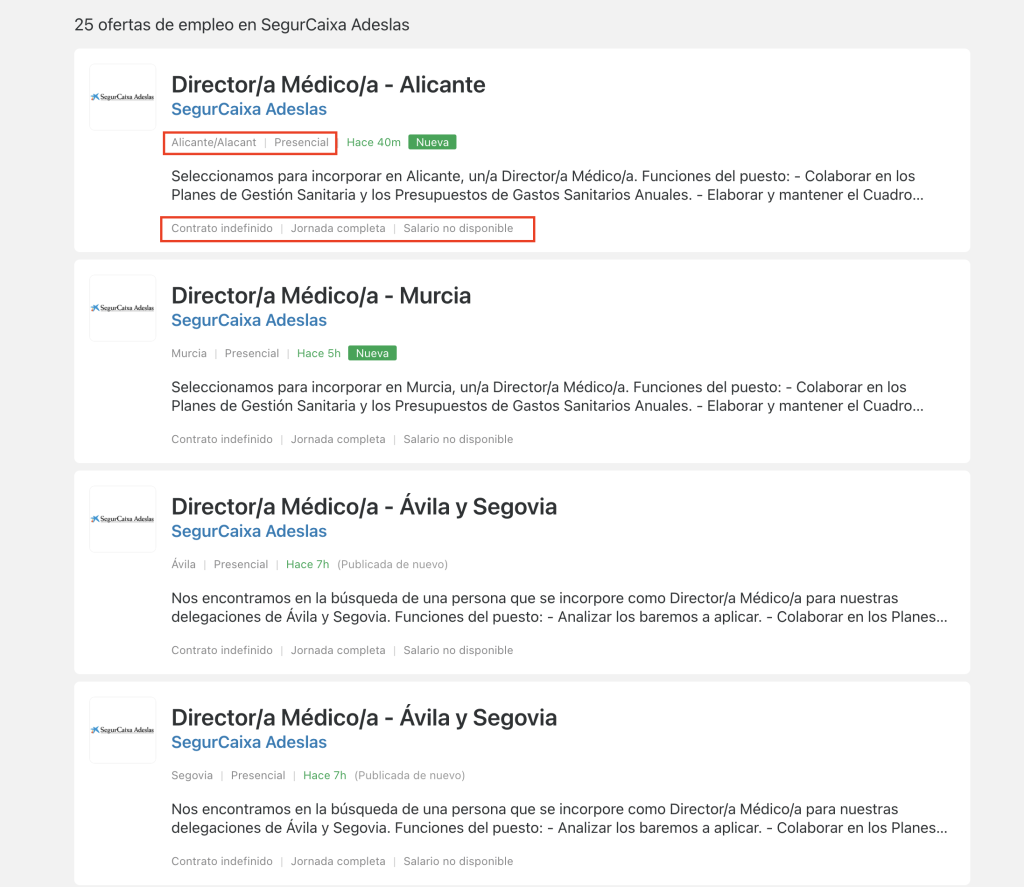Image resolution: width=1024 pixels, height=887 pixels.
Task: Click 'Presencial' in the Murcia card
Action: (252, 353)
